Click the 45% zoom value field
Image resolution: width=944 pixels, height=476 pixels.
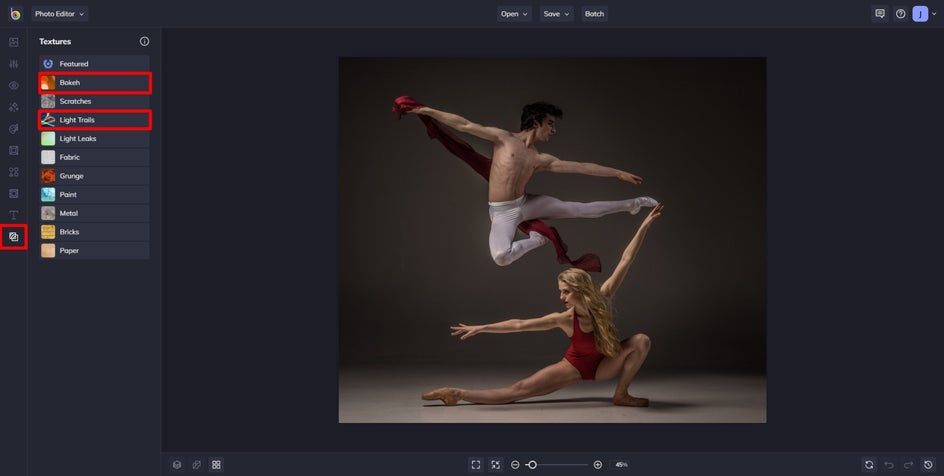tap(621, 465)
